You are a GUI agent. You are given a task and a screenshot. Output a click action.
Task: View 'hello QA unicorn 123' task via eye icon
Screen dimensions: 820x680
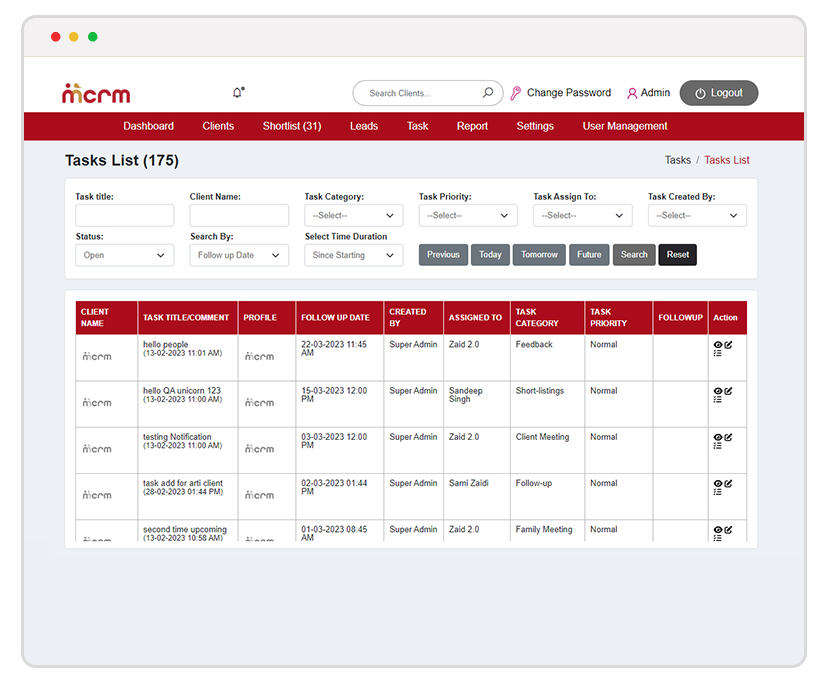(717, 391)
